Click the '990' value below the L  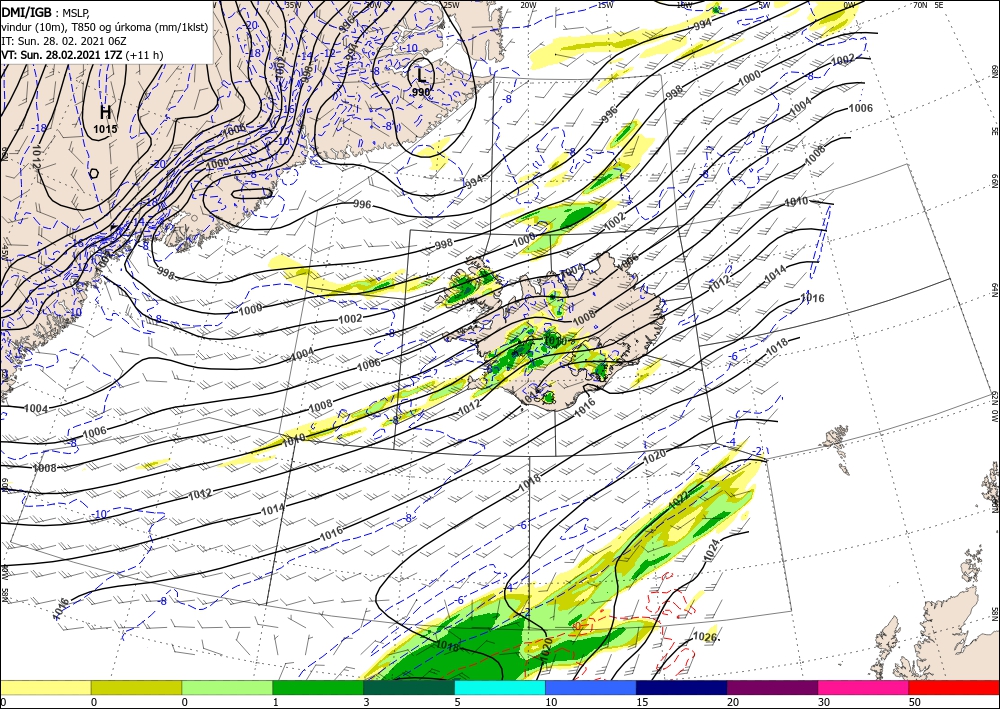421,92
